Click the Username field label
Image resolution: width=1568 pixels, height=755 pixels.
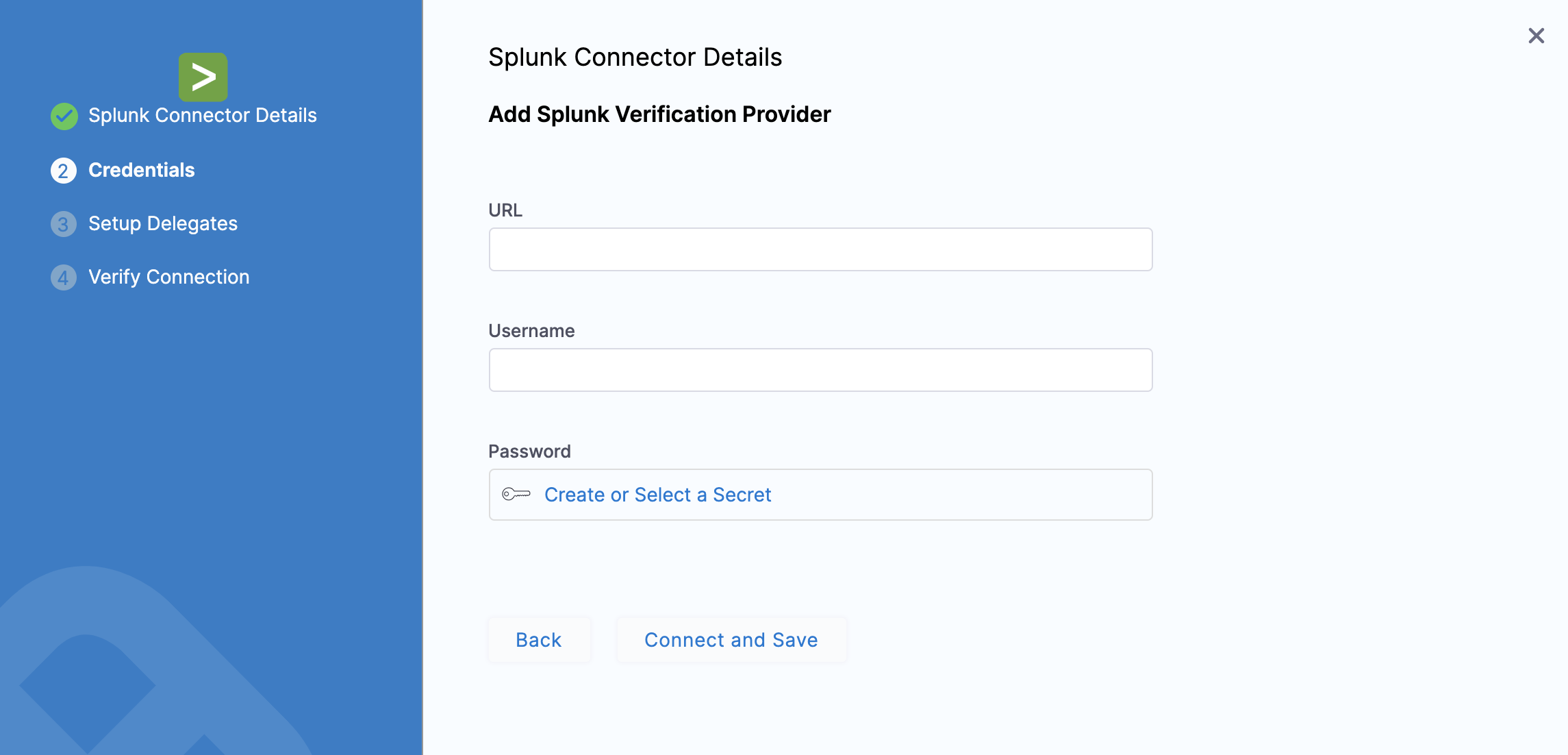531,331
